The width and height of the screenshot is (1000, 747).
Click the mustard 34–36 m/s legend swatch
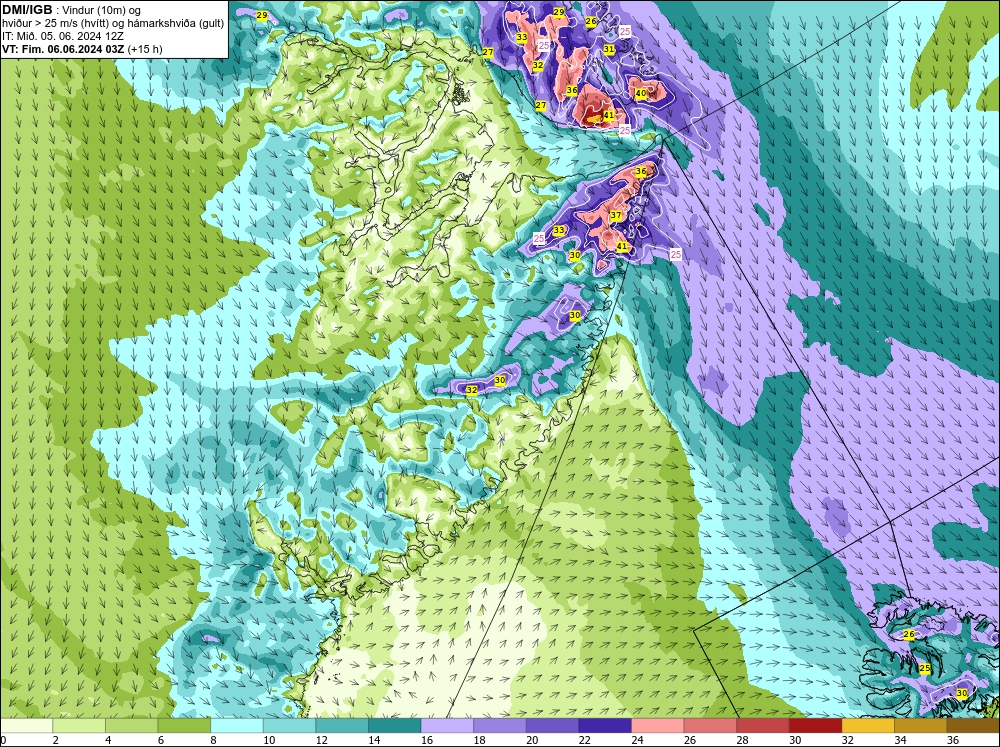point(920,725)
